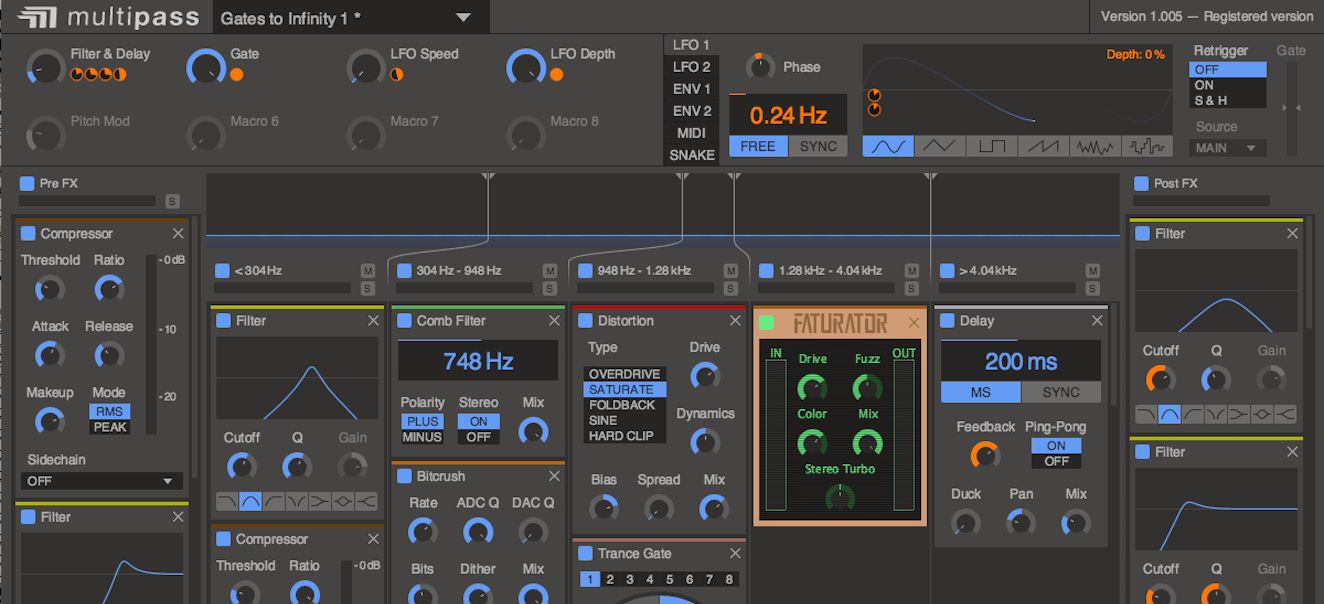
Task: Open the Sidechain OFF dropdown
Action: pyautogui.click(x=100, y=481)
